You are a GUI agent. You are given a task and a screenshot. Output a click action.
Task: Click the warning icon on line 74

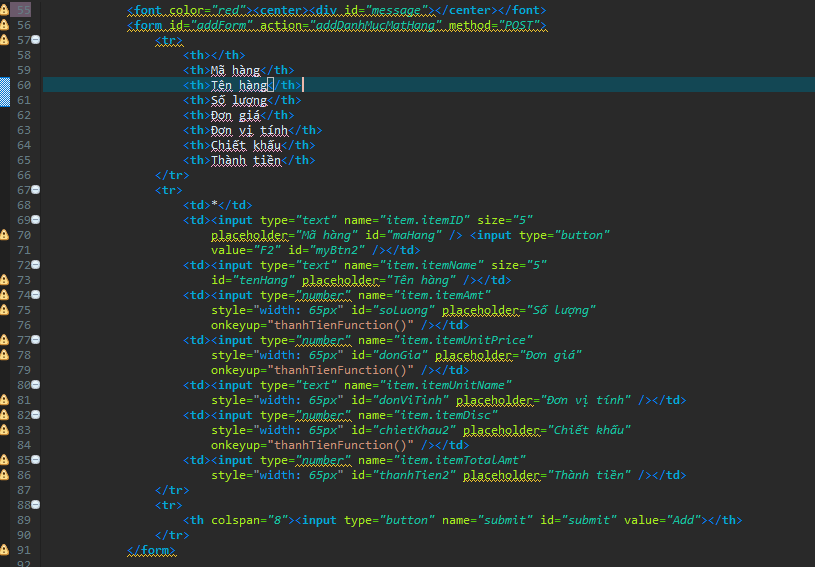[x=4, y=295]
